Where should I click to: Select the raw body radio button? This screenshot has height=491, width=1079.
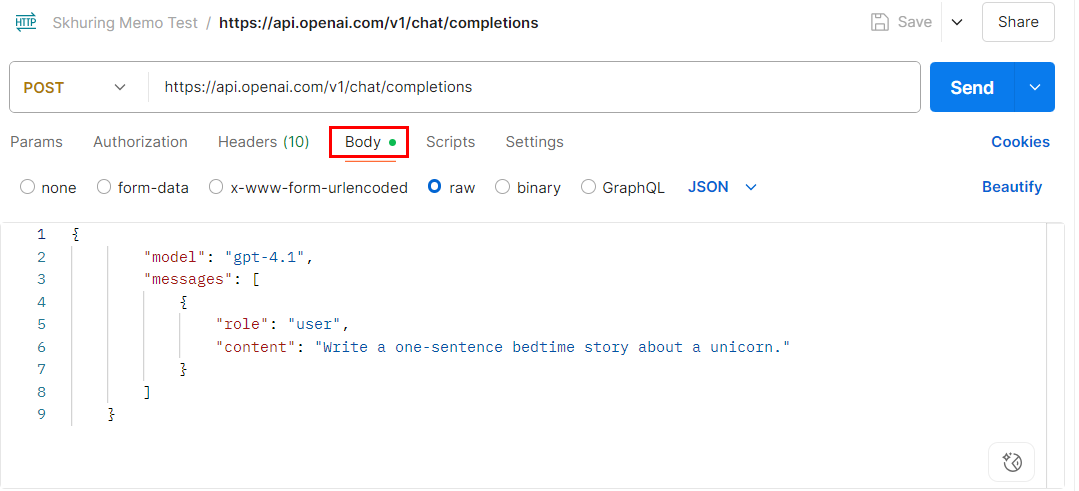pos(434,186)
